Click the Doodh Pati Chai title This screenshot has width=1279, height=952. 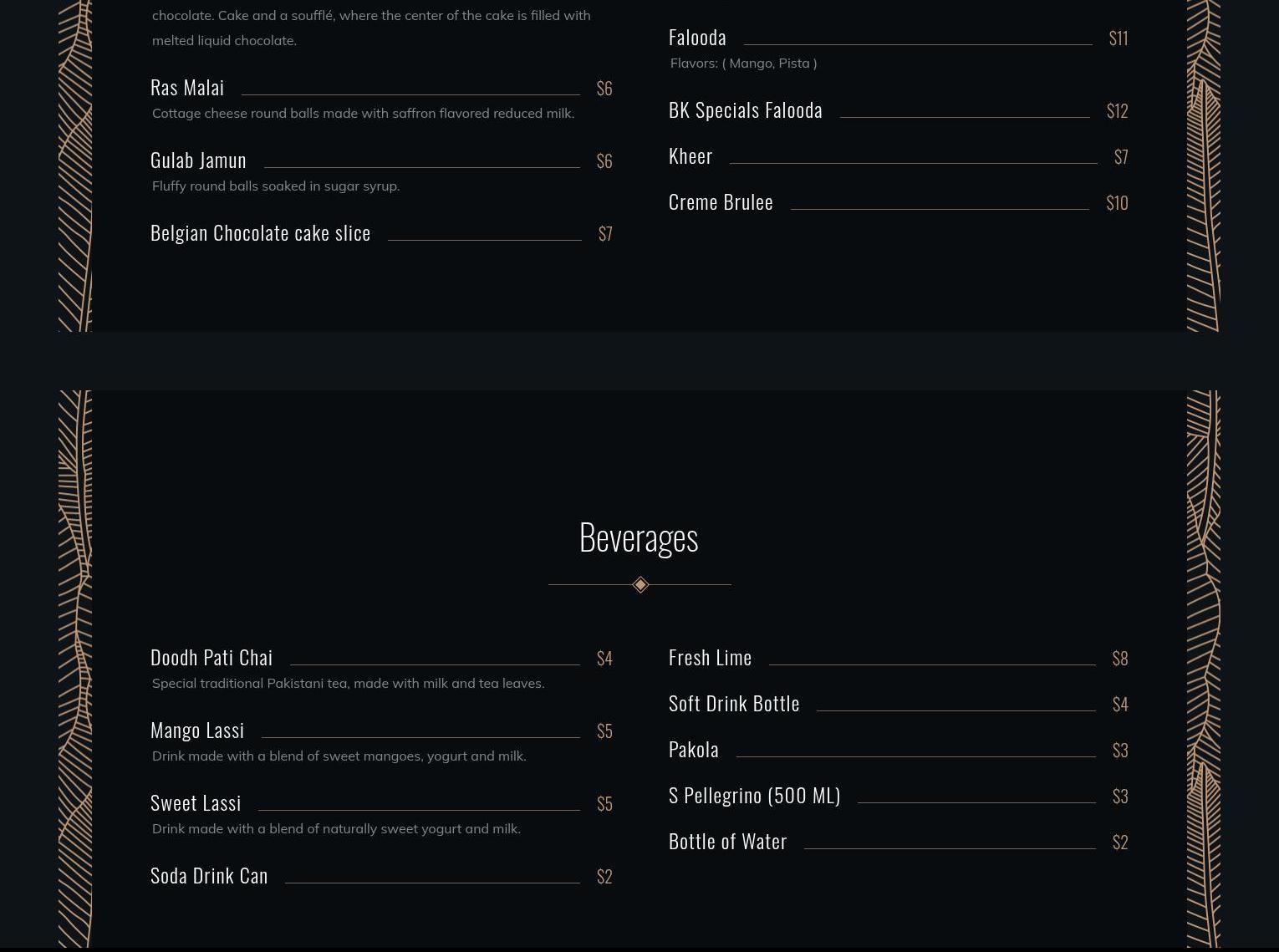click(x=211, y=658)
